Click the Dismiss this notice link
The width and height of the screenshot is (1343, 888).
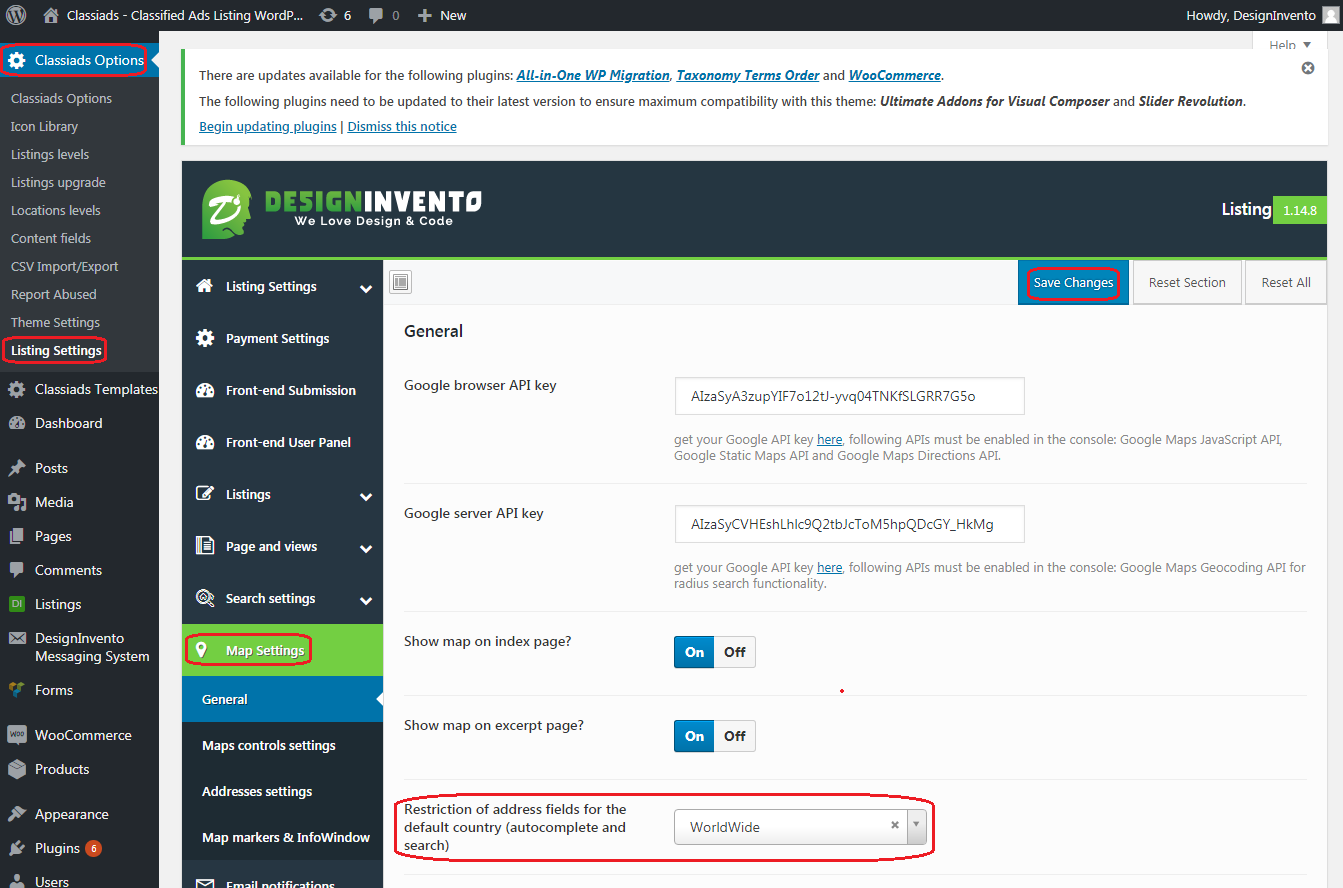402,126
